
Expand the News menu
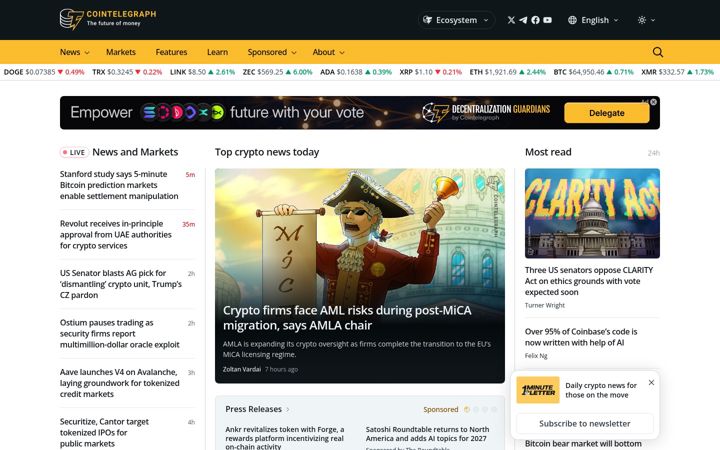[74, 52]
